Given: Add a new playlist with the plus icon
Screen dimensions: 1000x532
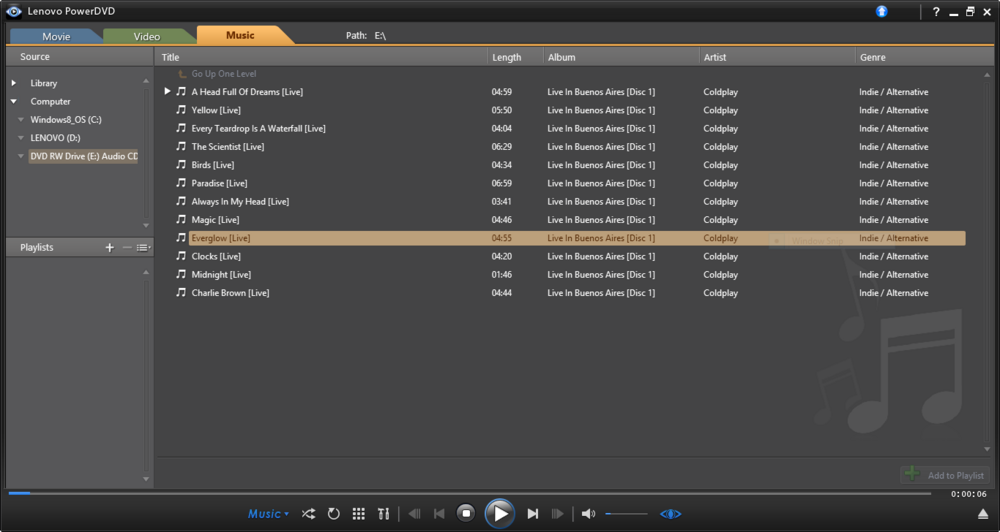Looking at the screenshot, I should [110, 248].
